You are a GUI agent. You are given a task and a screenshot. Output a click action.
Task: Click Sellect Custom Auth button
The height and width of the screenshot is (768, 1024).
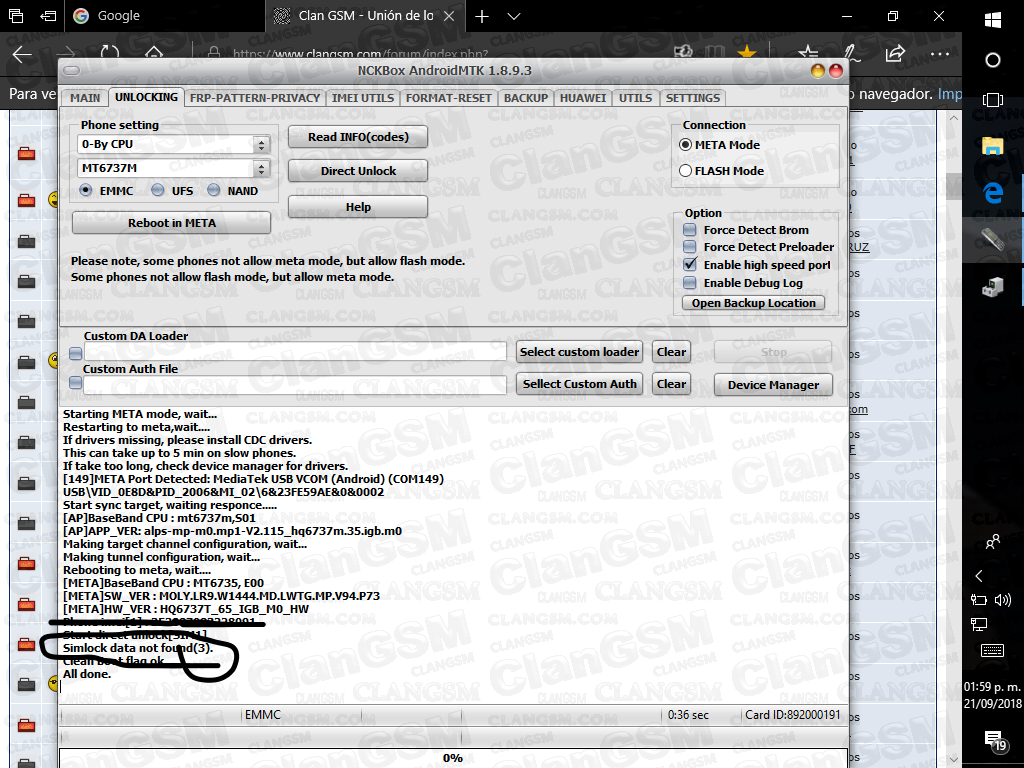[579, 384]
